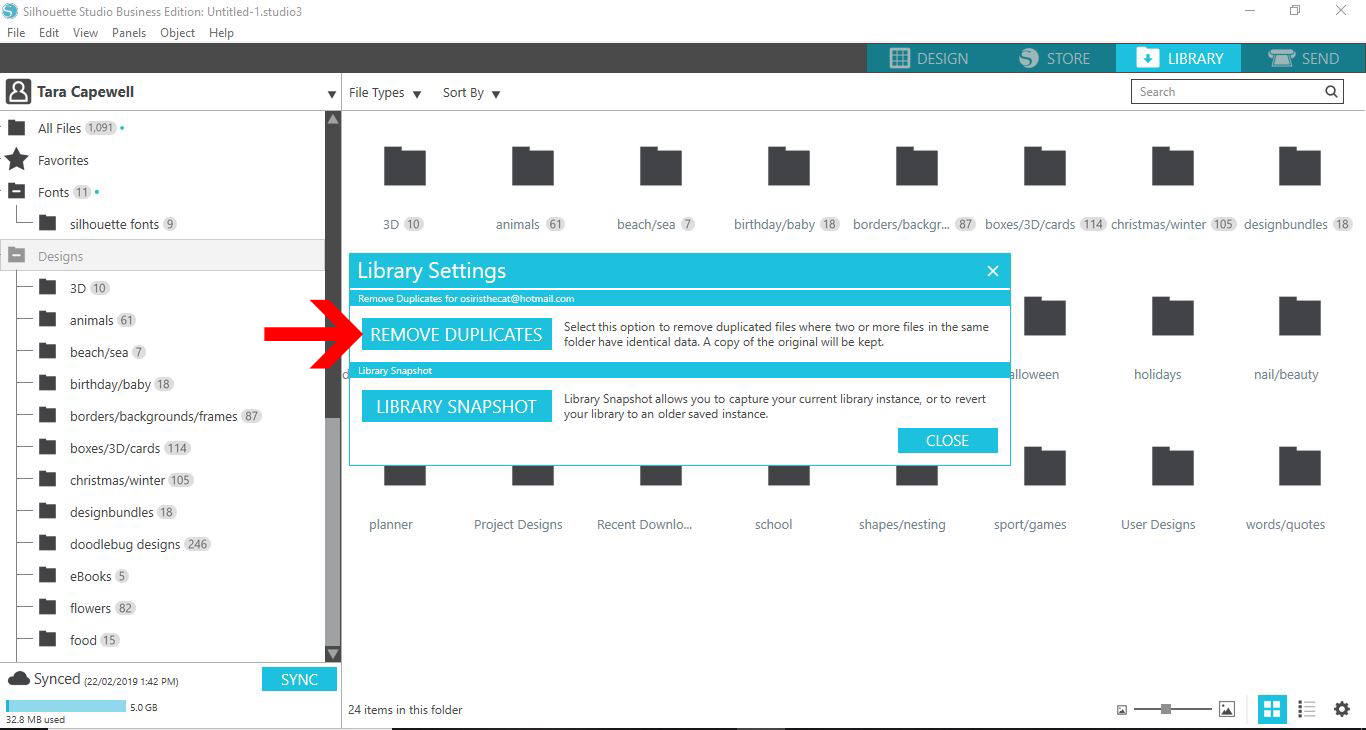Click the Tara Capewell user account icon
The height and width of the screenshot is (730, 1366).
(x=18, y=92)
